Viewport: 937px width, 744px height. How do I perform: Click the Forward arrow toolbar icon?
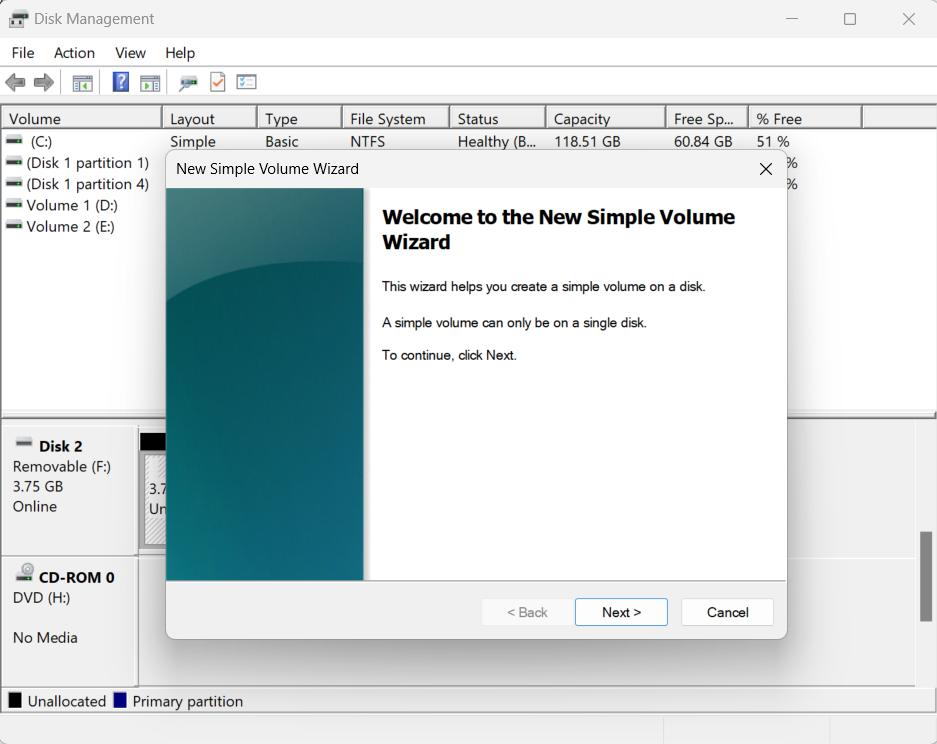(x=43, y=82)
